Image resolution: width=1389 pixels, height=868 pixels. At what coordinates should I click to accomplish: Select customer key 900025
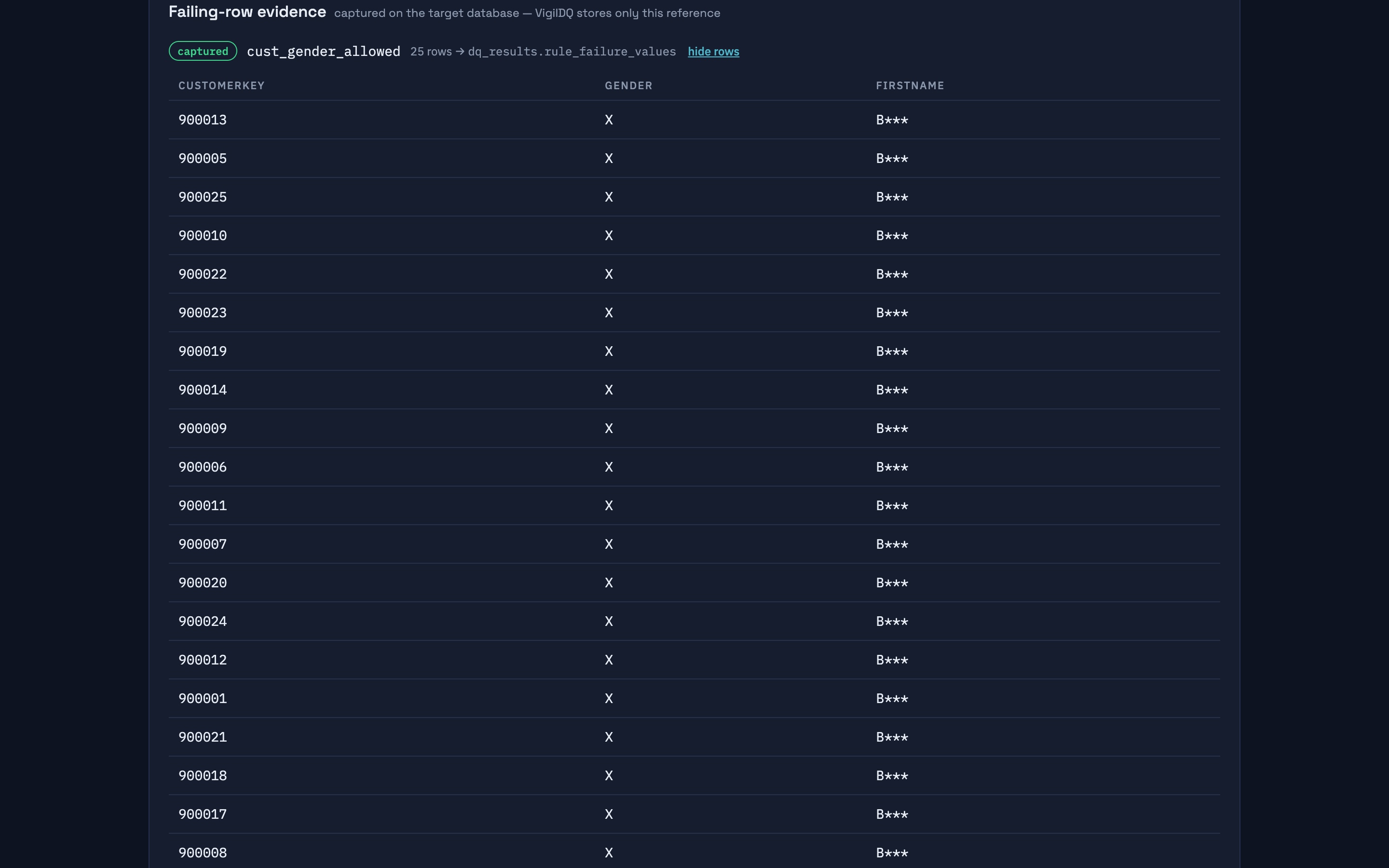pyautogui.click(x=203, y=197)
